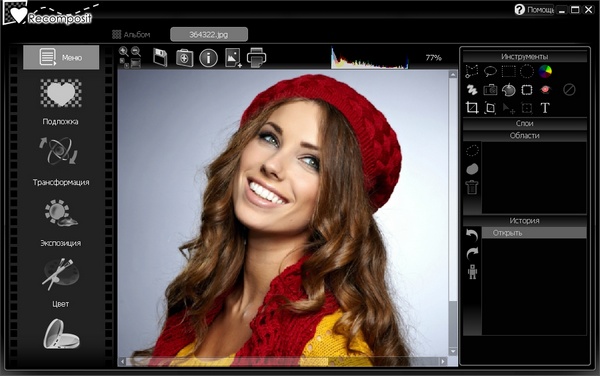
Task: Click the print icon in toolbar
Action: (x=256, y=58)
